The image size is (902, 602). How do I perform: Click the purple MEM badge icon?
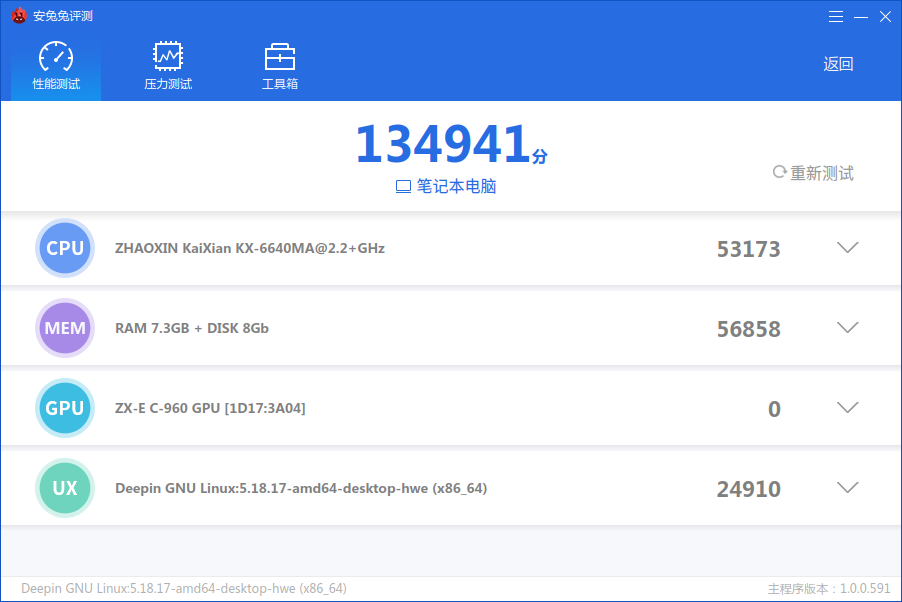tap(65, 328)
